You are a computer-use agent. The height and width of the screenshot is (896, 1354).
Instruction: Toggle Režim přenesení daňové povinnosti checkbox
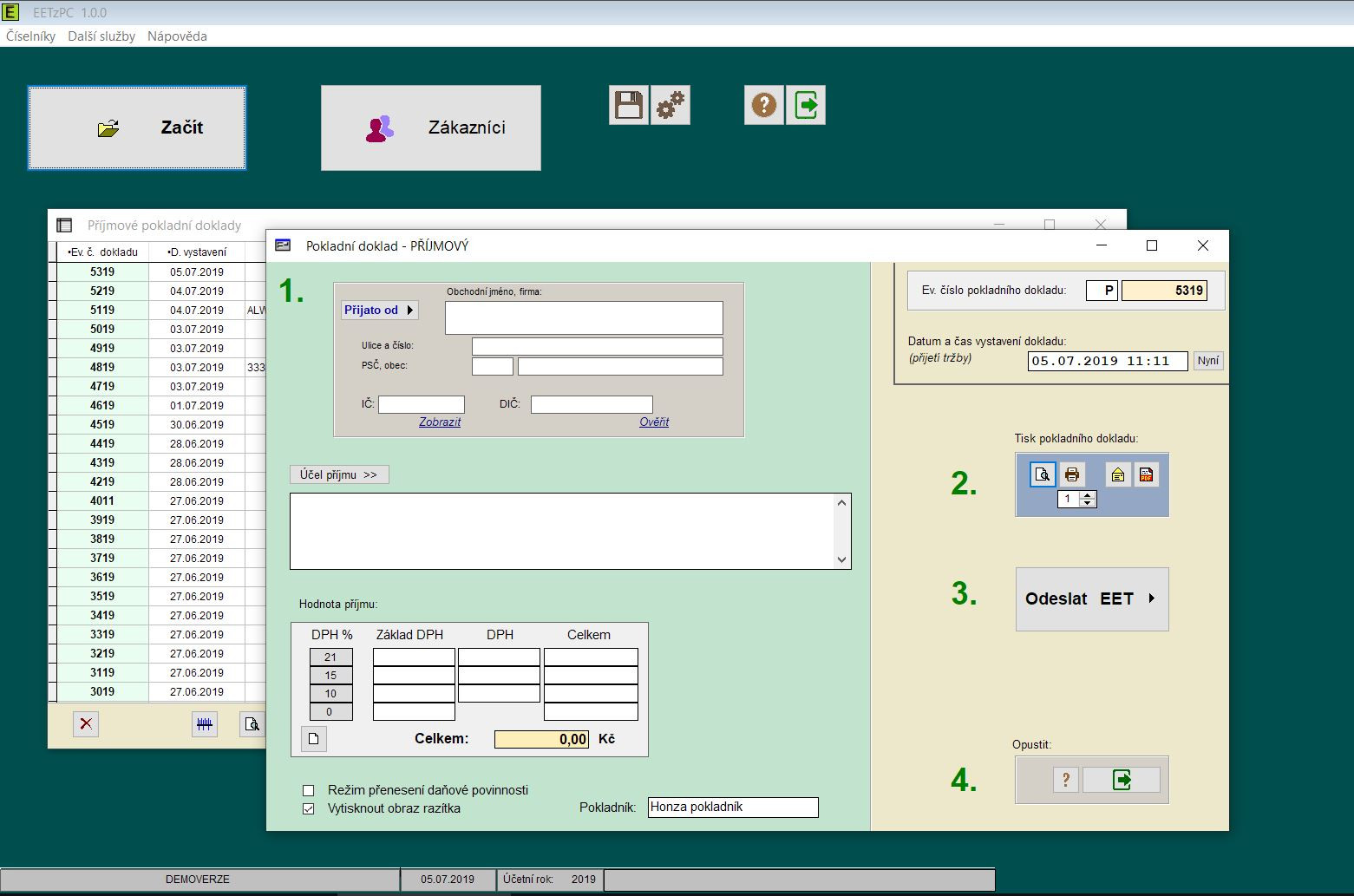point(308,790)
